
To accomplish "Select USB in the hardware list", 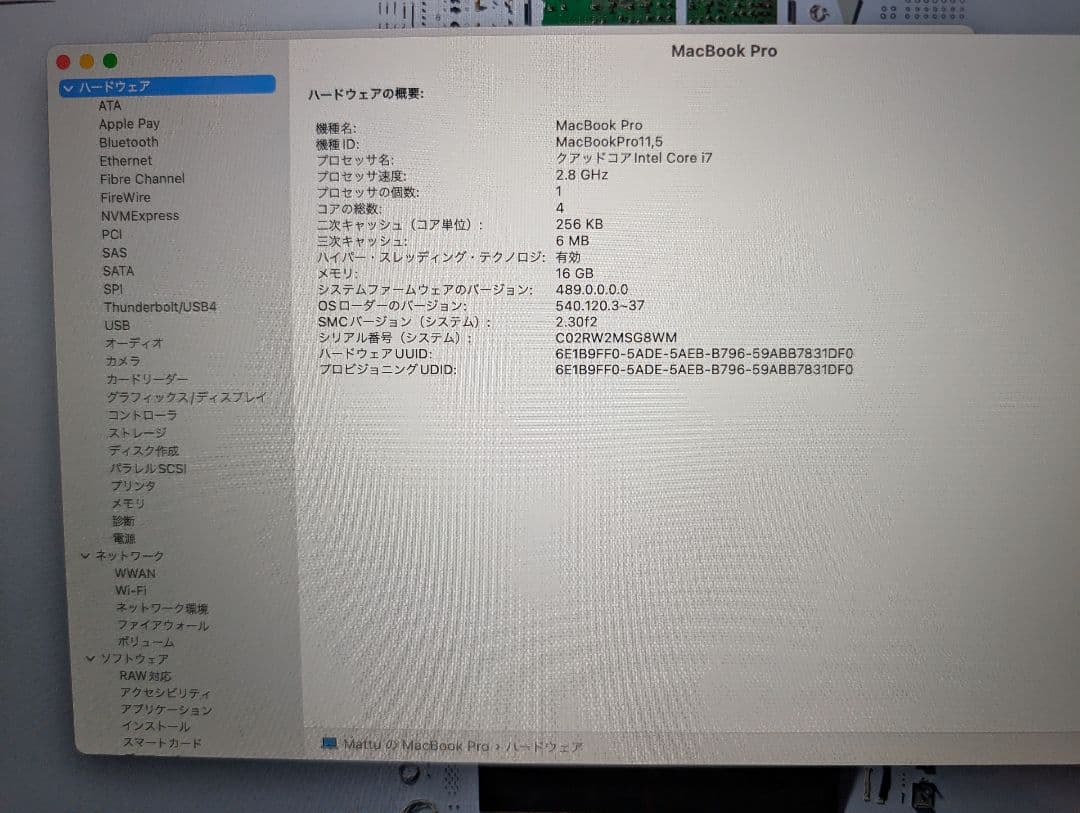I will pos(117,325).
